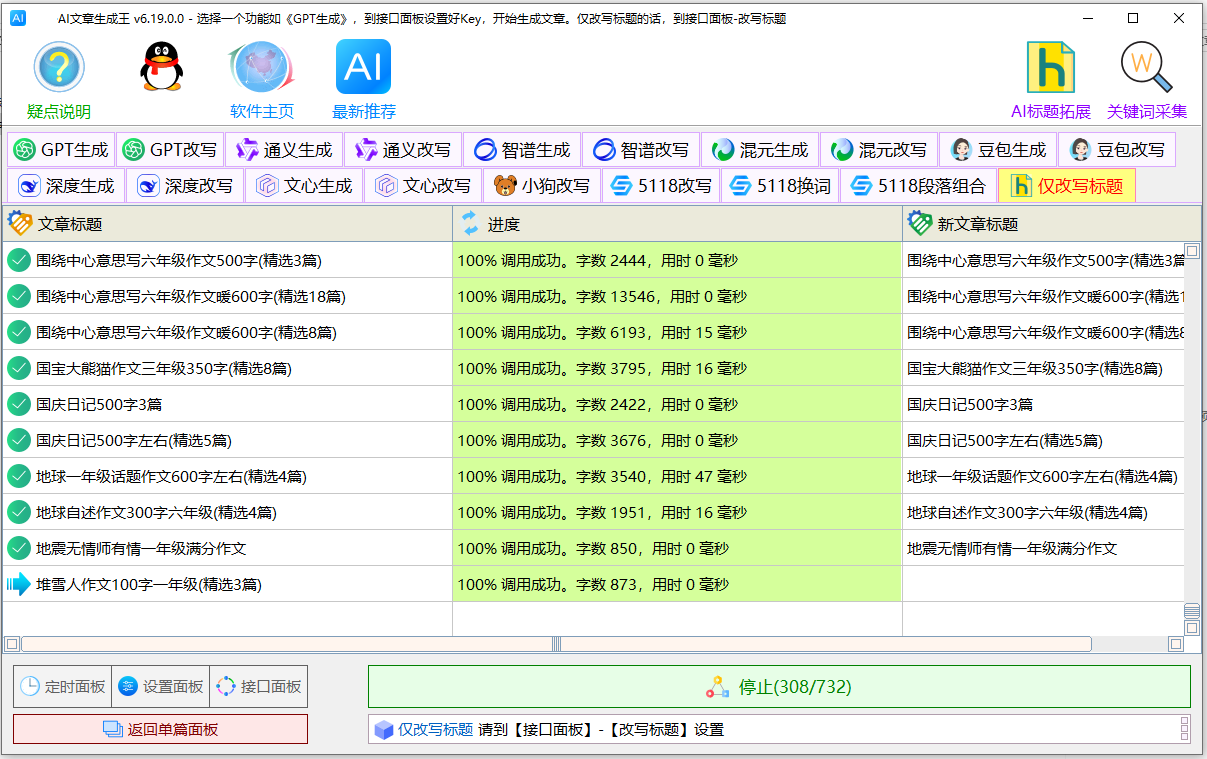Go to the 混元改写 tab
This screenshot has height=759, width=1207.
pyautogui.click(x=879, y=150)
